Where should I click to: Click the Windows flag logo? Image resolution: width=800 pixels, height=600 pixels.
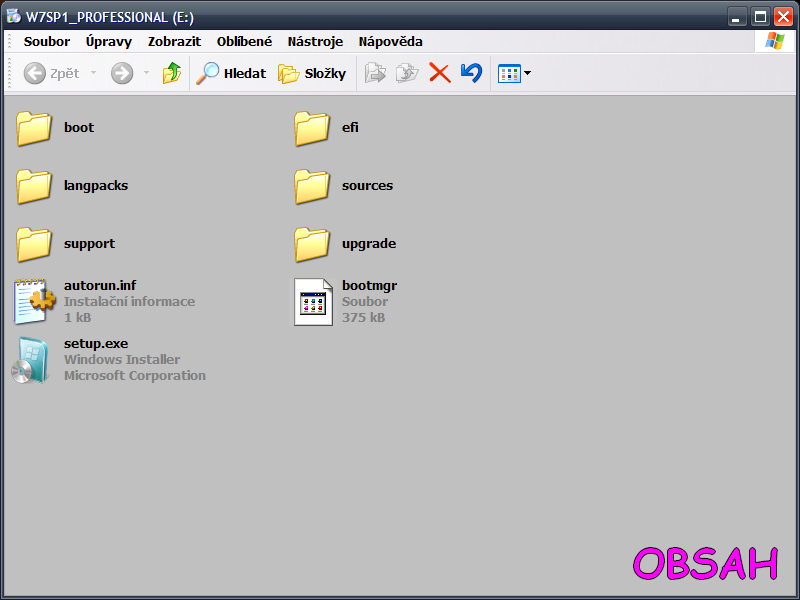coord(774,41)
